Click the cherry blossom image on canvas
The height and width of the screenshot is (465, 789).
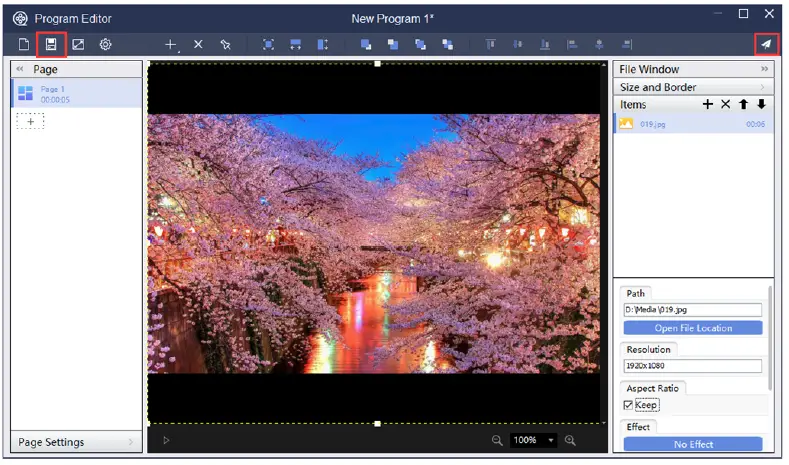click(374, 244)
